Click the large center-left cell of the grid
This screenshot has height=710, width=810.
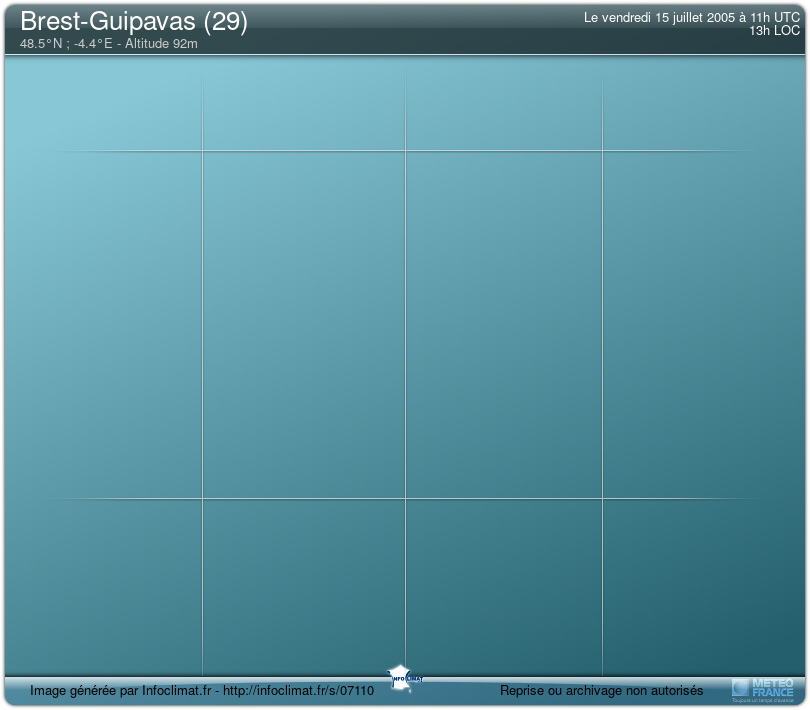click(x=303, y=324)
